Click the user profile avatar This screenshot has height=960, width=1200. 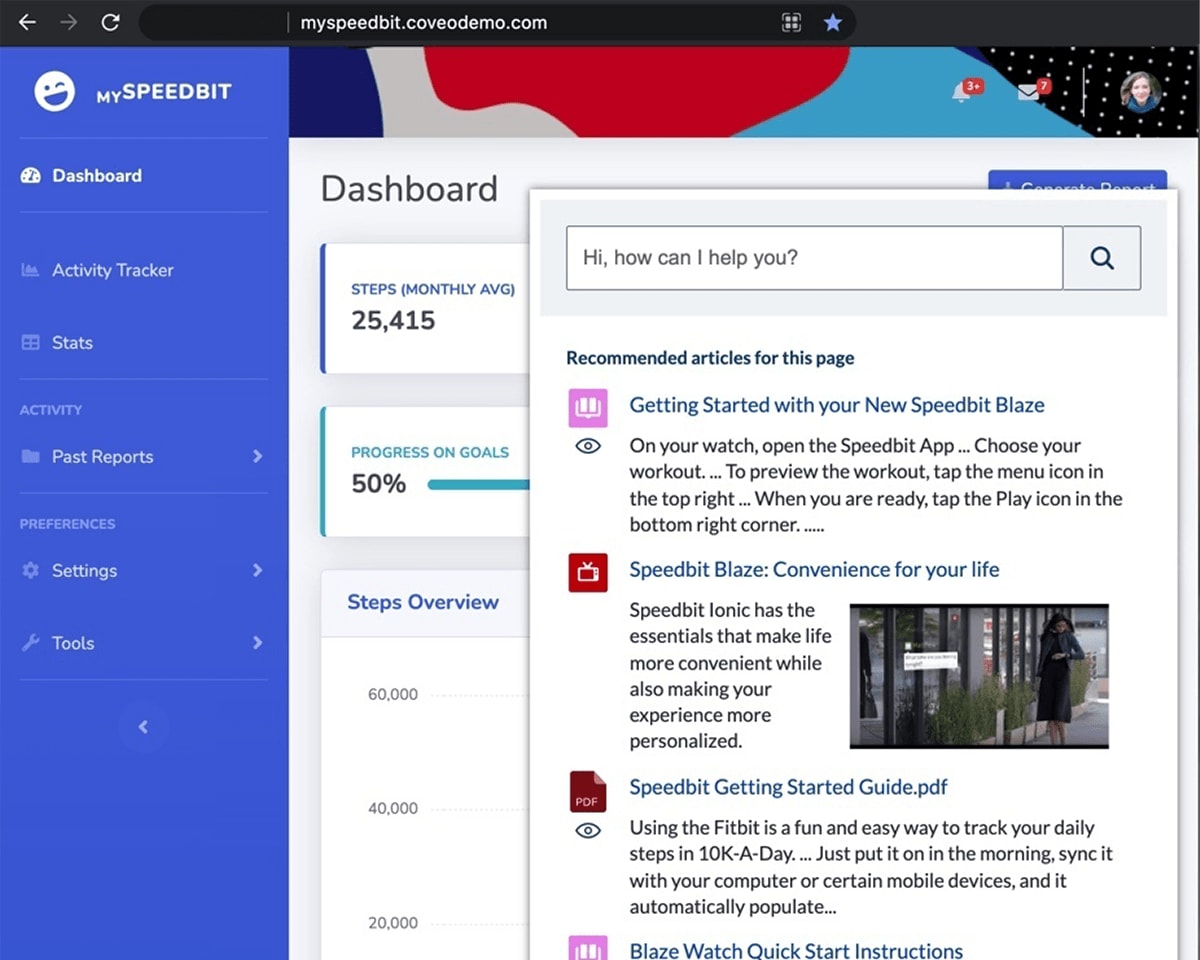tap(1140, 92)
